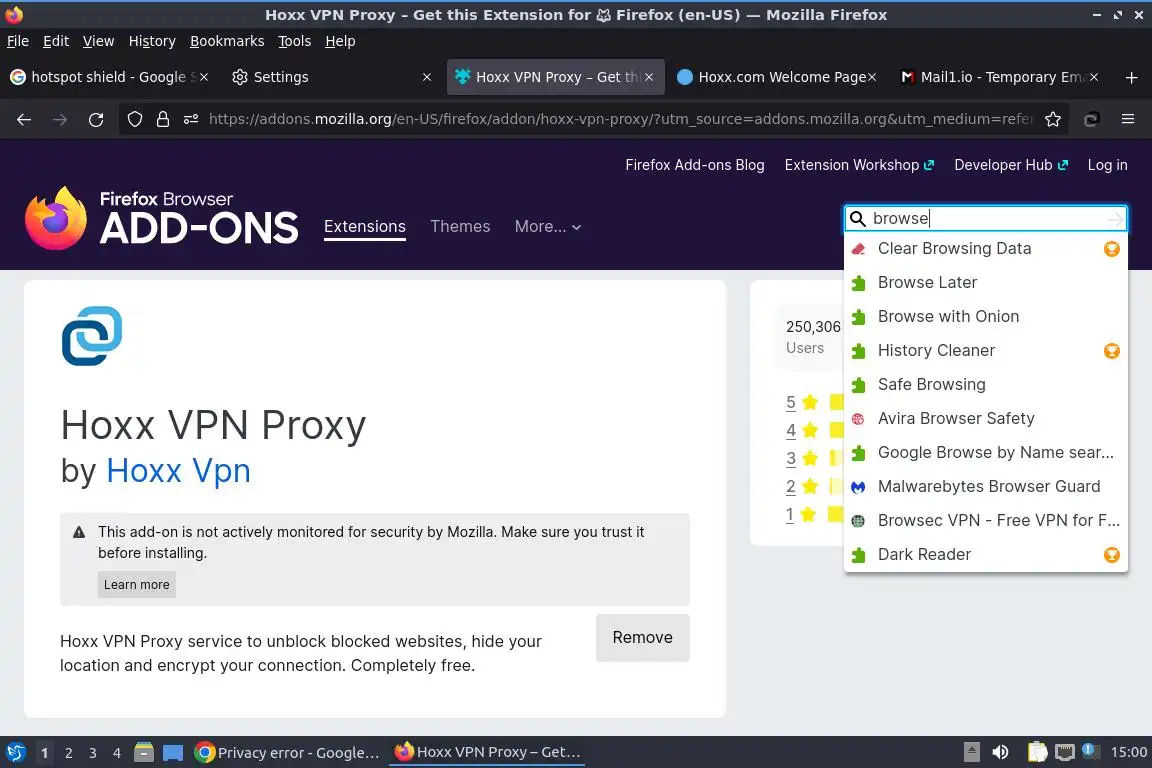Click the Learn more button
The image size is (1152, 768).
137,584
